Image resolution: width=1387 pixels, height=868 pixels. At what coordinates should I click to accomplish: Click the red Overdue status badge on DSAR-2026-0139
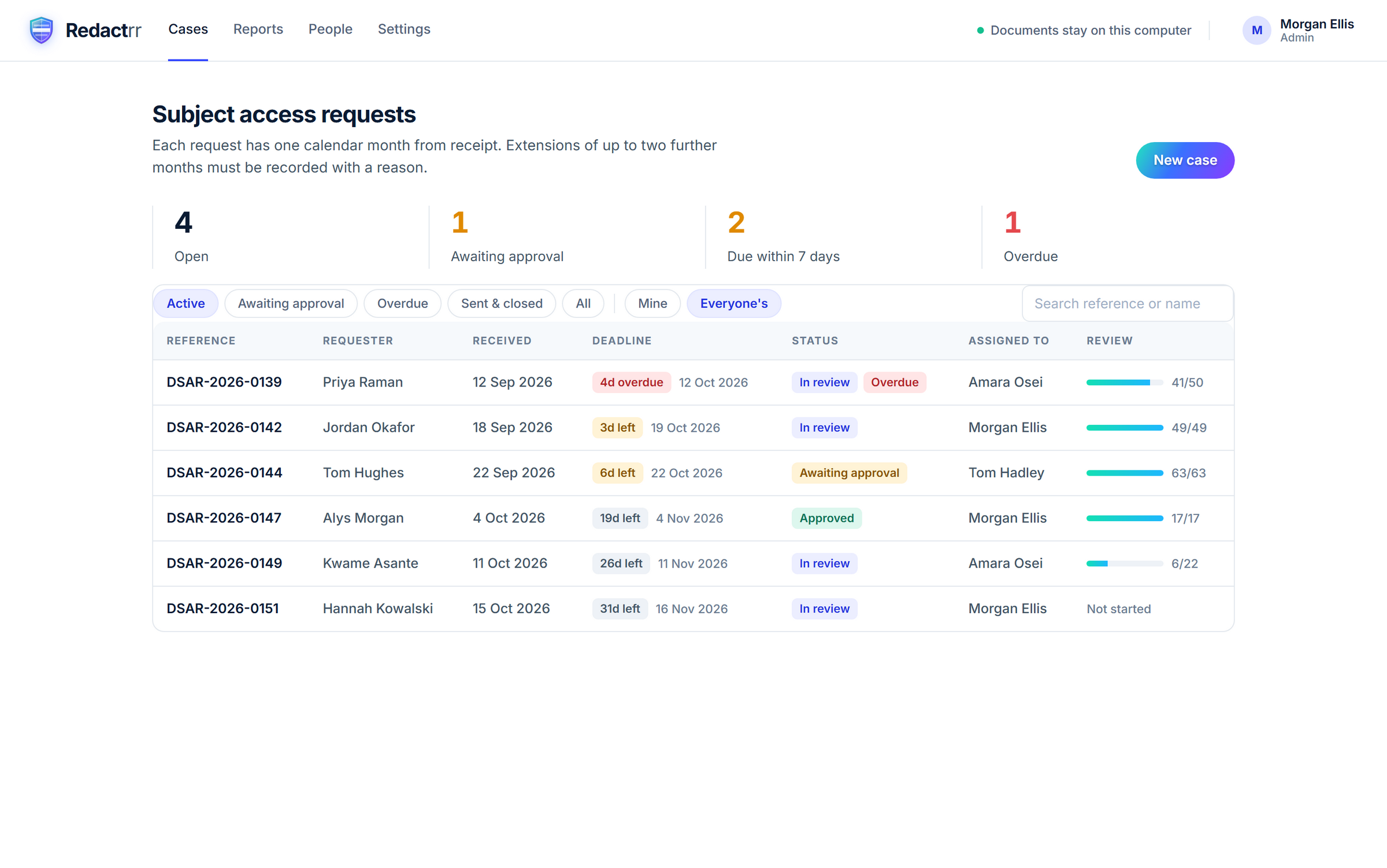tap(895, 383)
